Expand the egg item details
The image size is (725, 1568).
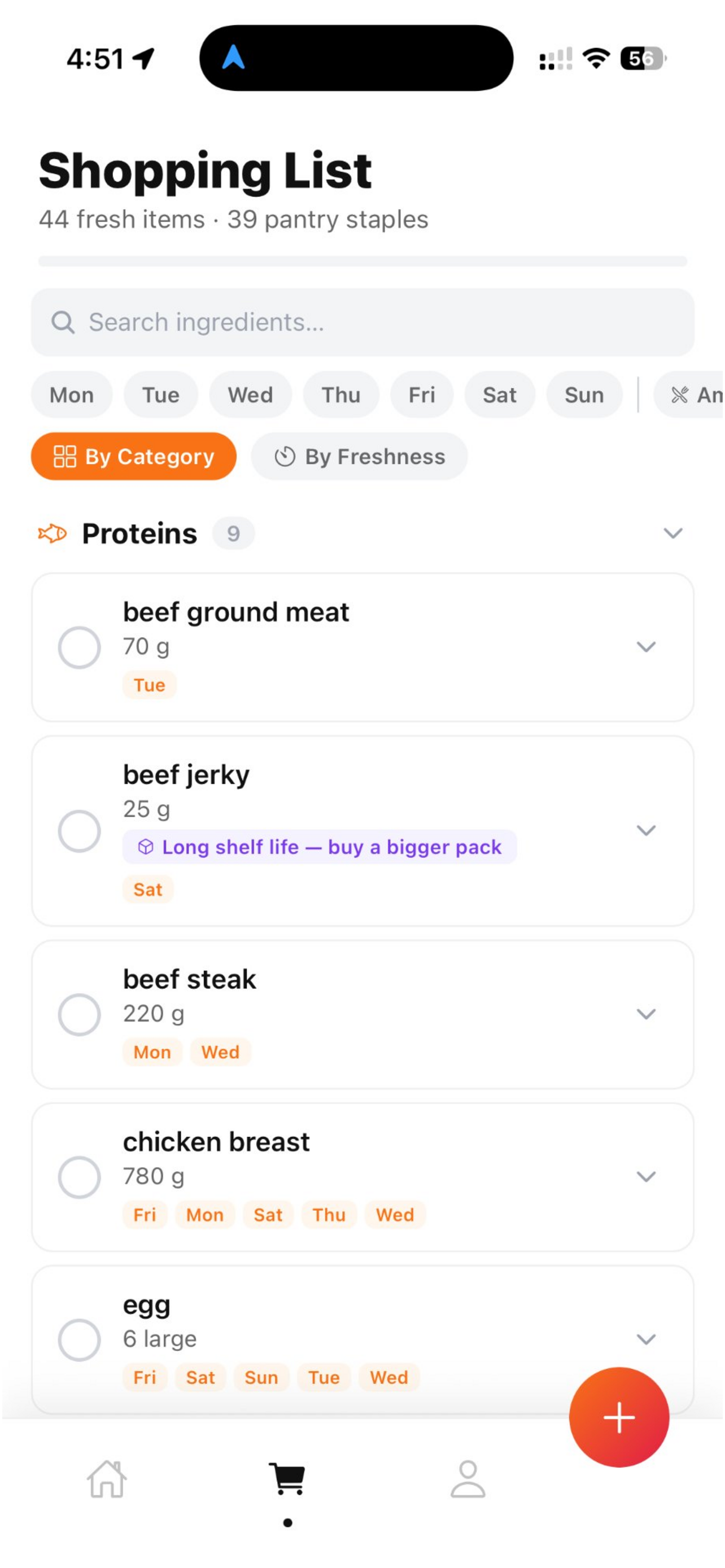646,1339
